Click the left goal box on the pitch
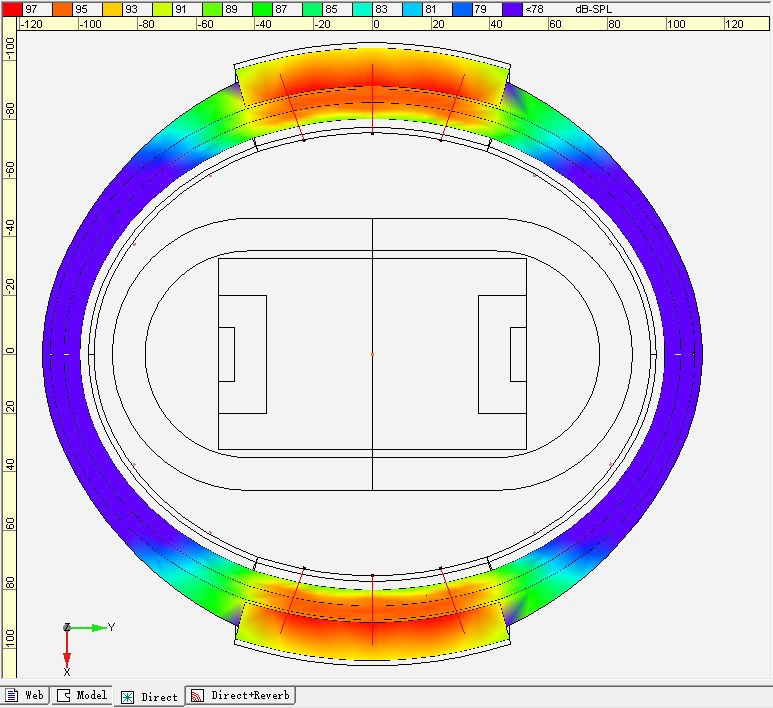Screen dimensions: 773x708 [226, 354]
